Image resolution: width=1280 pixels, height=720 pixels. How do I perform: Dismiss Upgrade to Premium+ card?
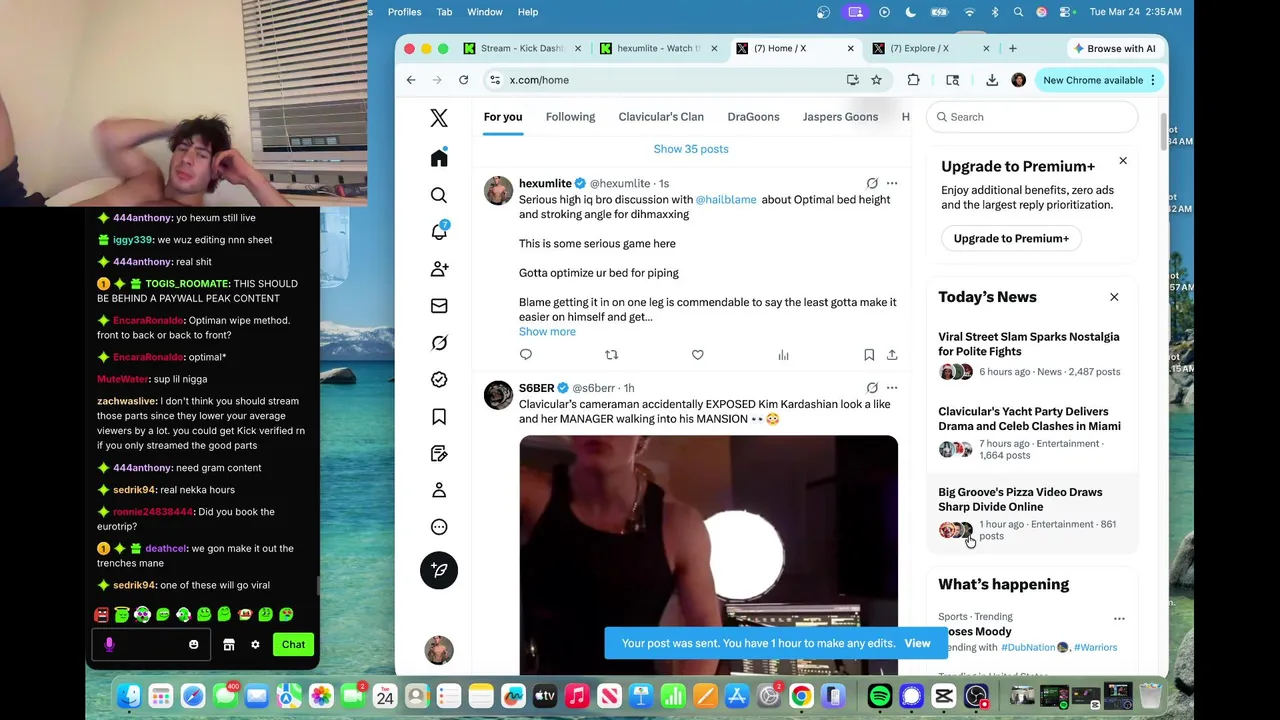pyautogui.click(x=1123, y=160)
